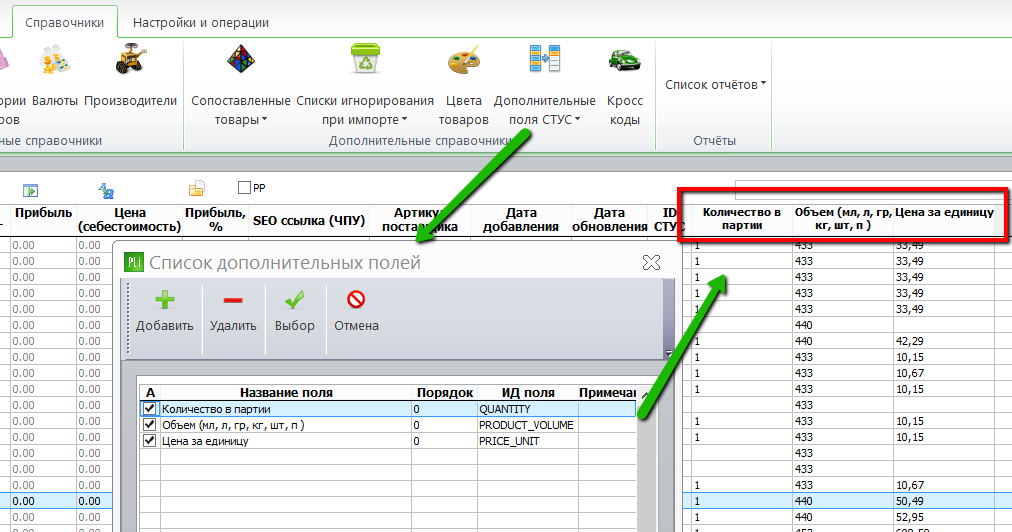Toggle the PP checkbox
This screenshot has height=532, width=1012.
tap(244, 188)
